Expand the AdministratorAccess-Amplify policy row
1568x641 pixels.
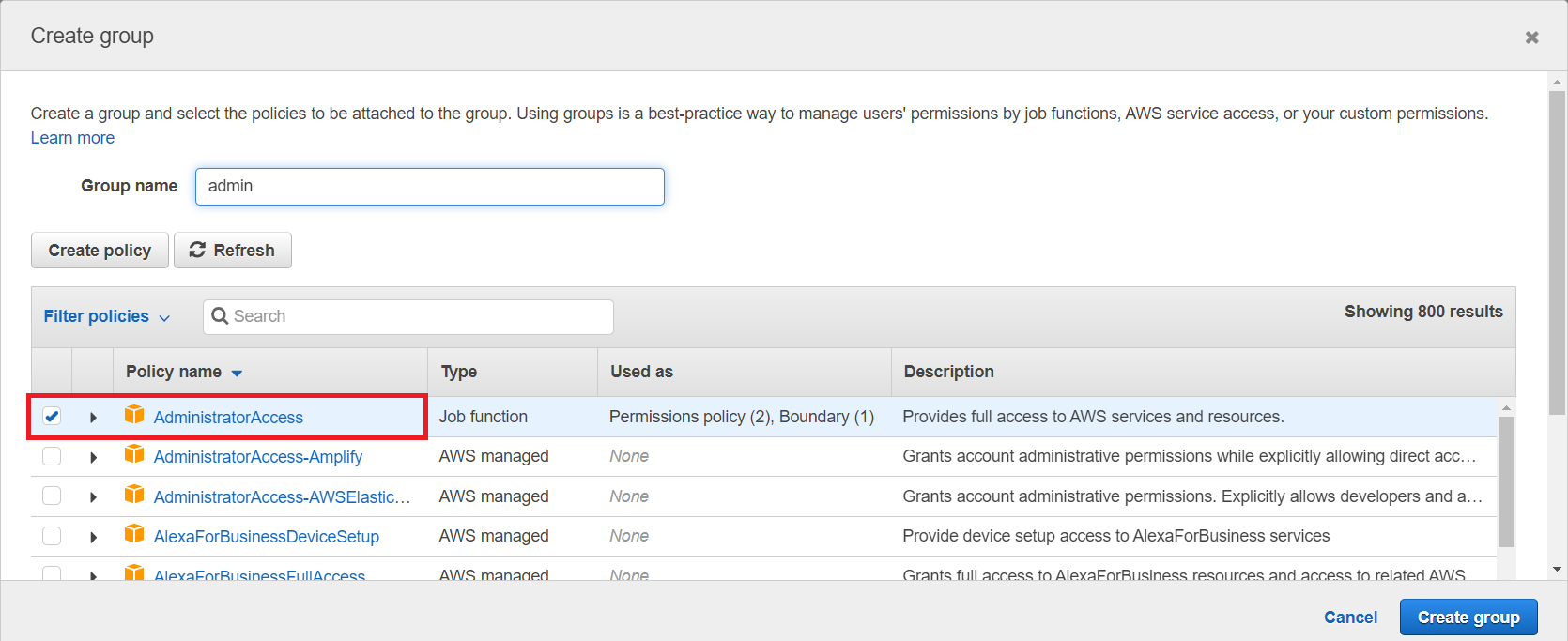click(93, 457)
